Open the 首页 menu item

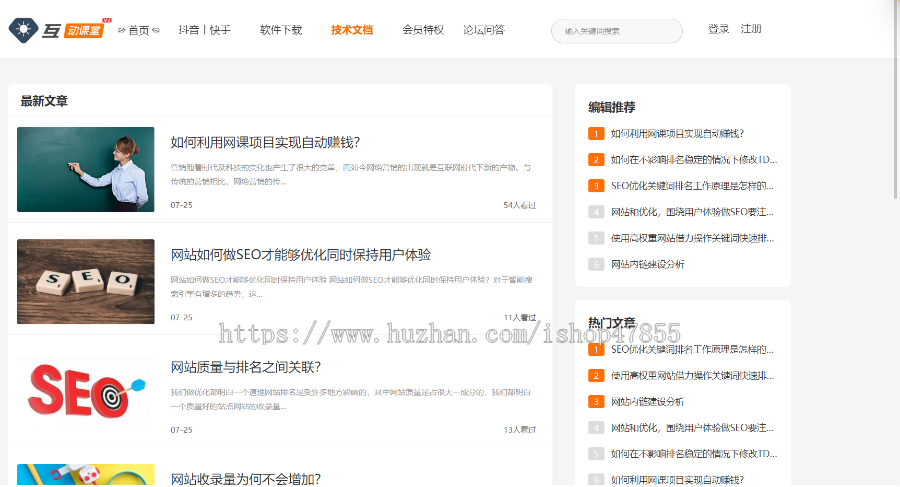tap(138, 30)
